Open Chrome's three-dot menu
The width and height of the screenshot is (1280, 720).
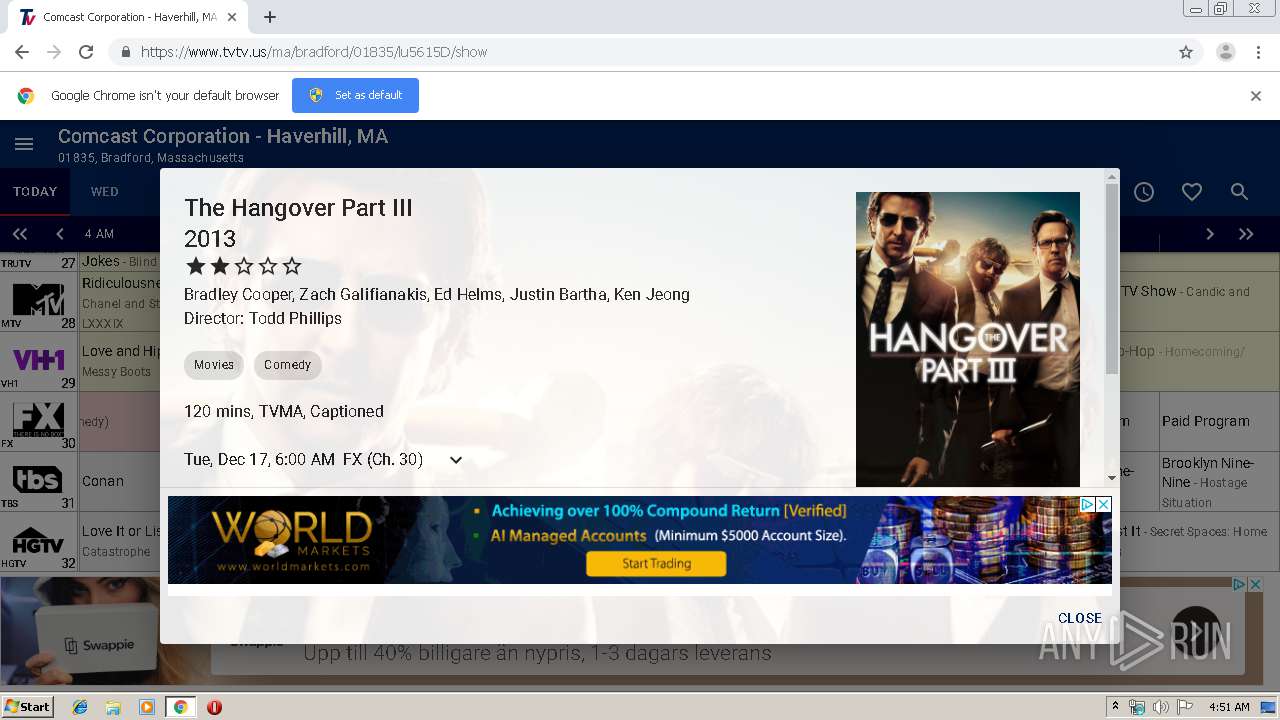pyautogui.click(x=1258, y=52)
